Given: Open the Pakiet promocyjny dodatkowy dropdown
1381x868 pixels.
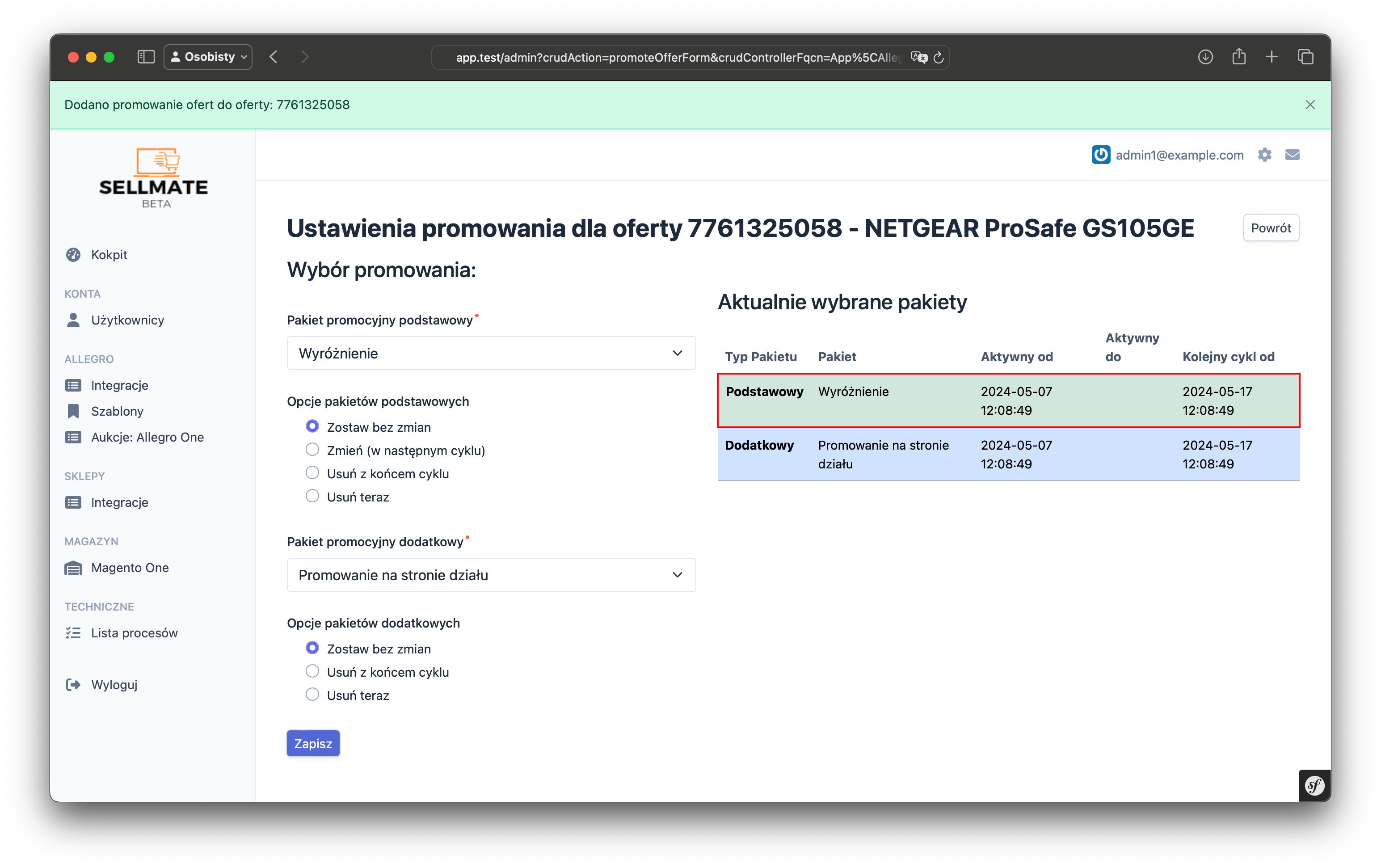Looking at the screenshot, I should (x=492, y=575).
